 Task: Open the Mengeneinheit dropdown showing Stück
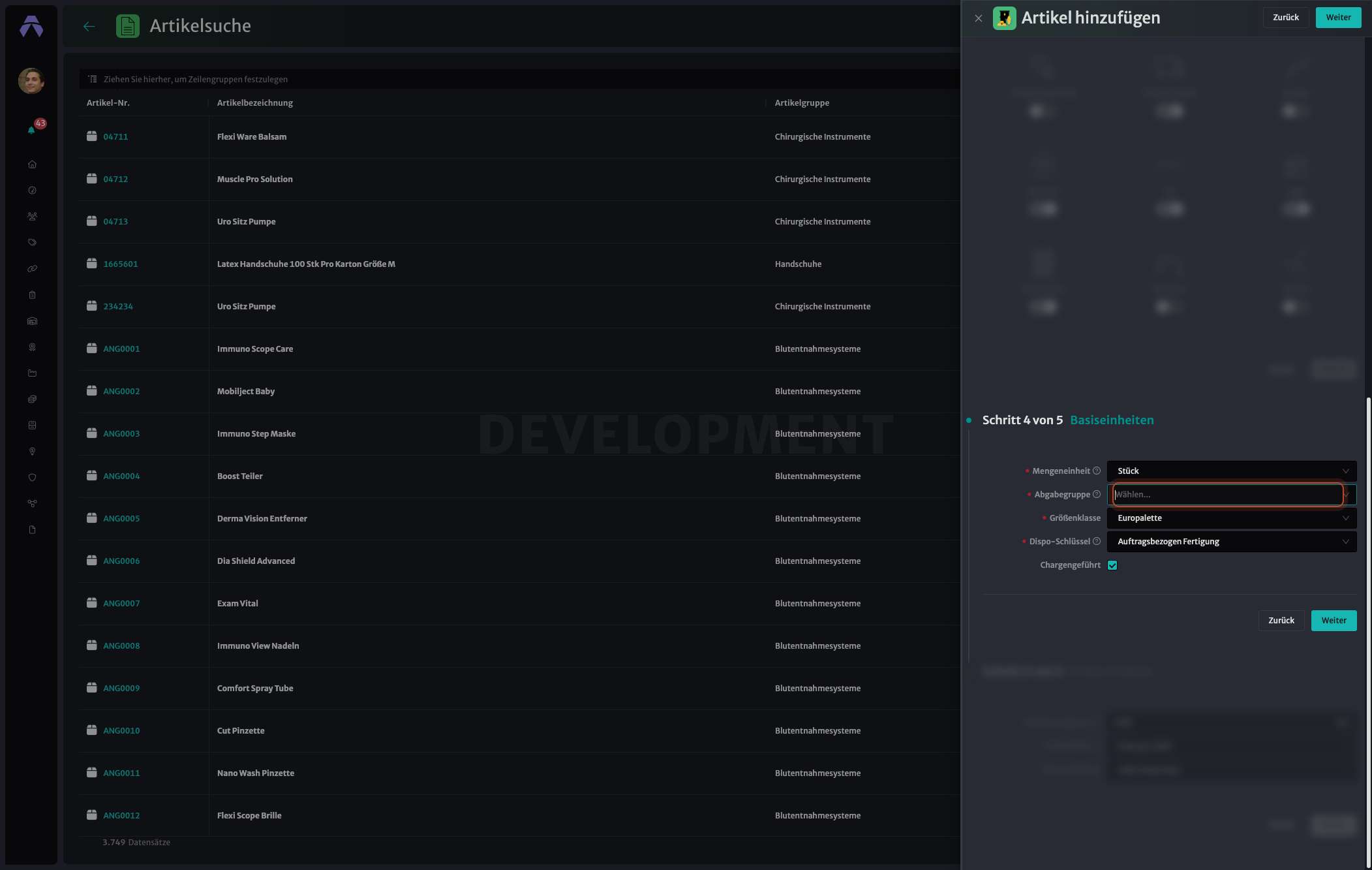click(x=1232, y=471)
